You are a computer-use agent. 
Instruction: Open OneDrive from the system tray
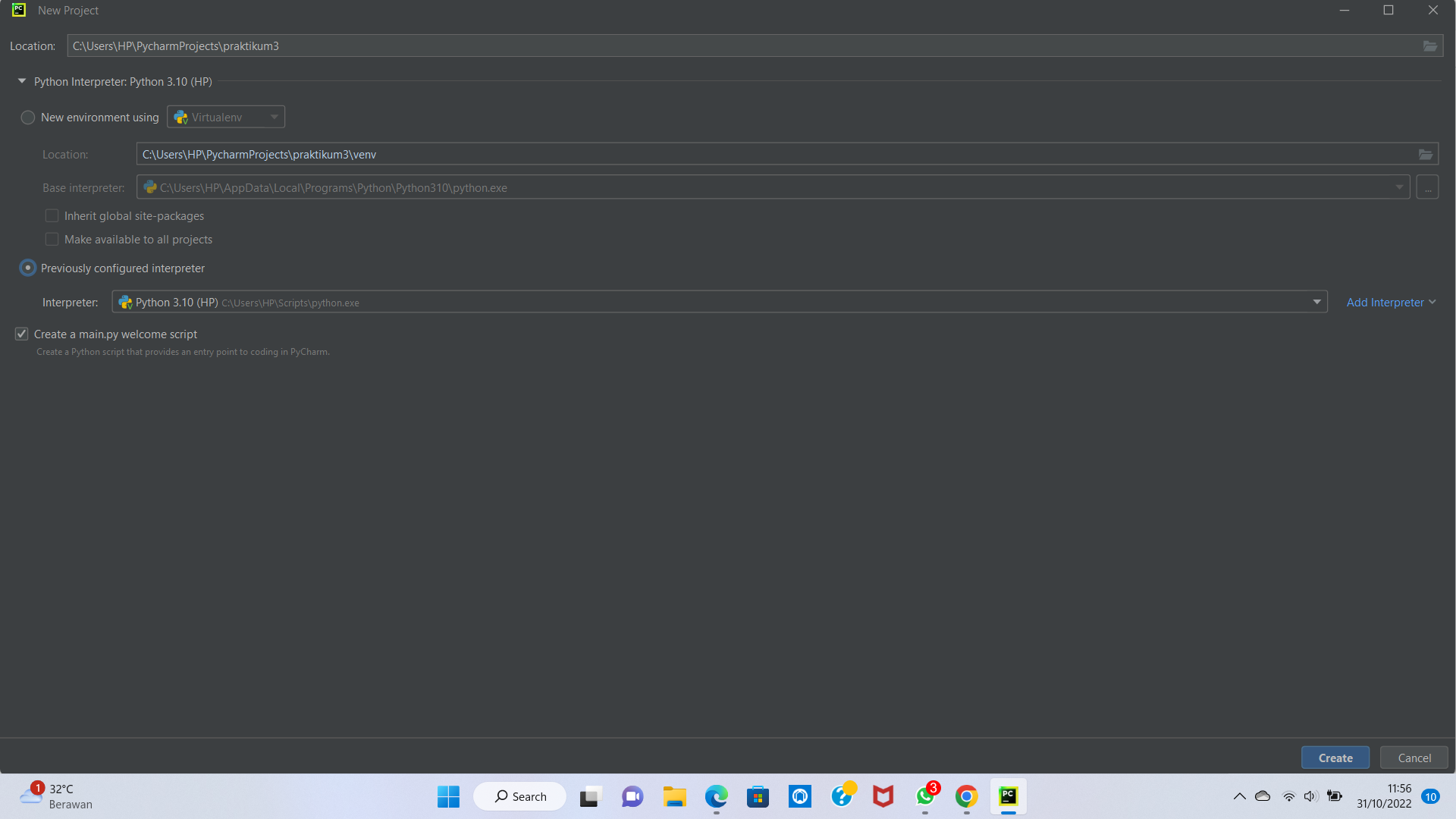(x=1263, y=796)
